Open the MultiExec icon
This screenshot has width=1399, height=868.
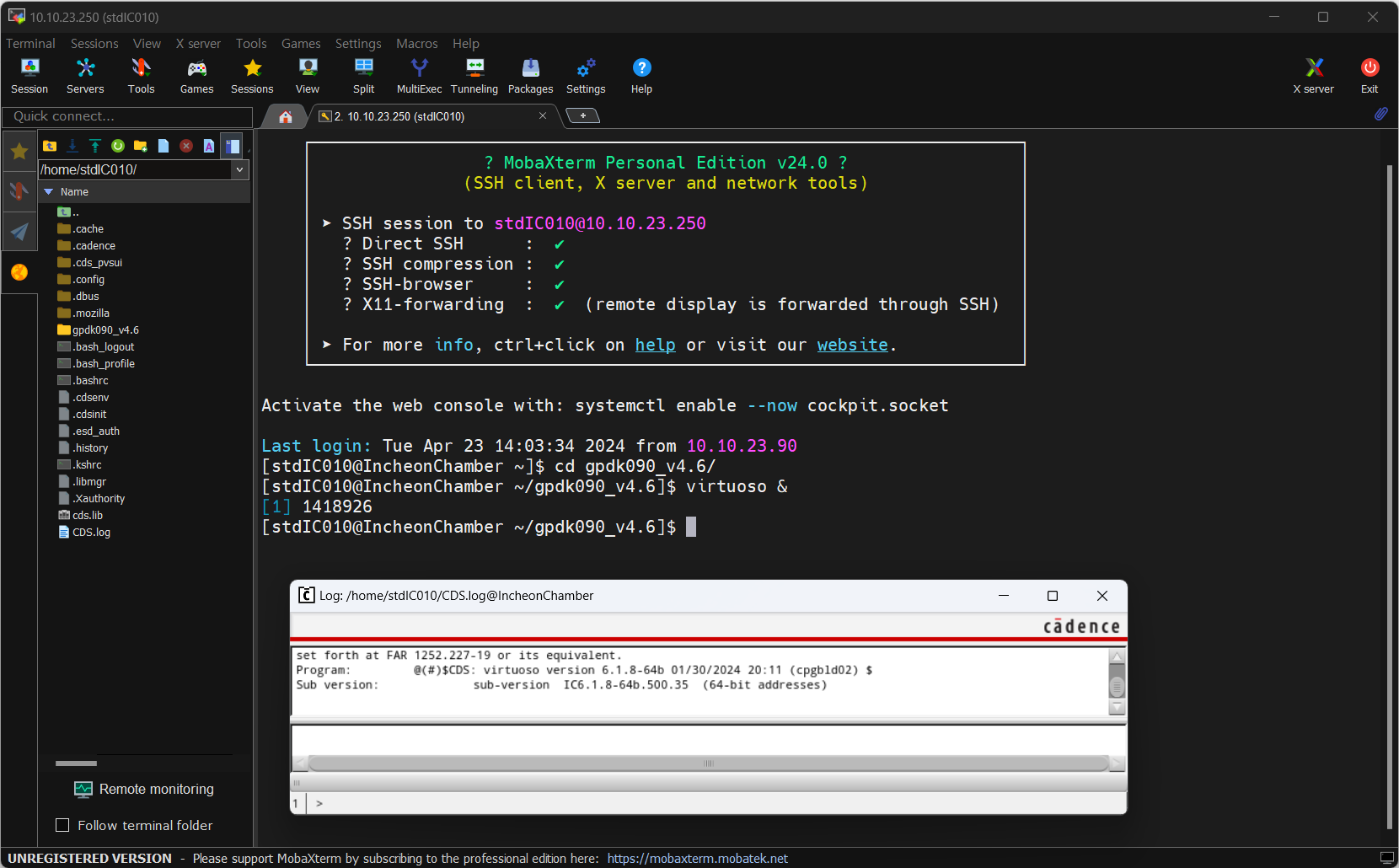419,76
